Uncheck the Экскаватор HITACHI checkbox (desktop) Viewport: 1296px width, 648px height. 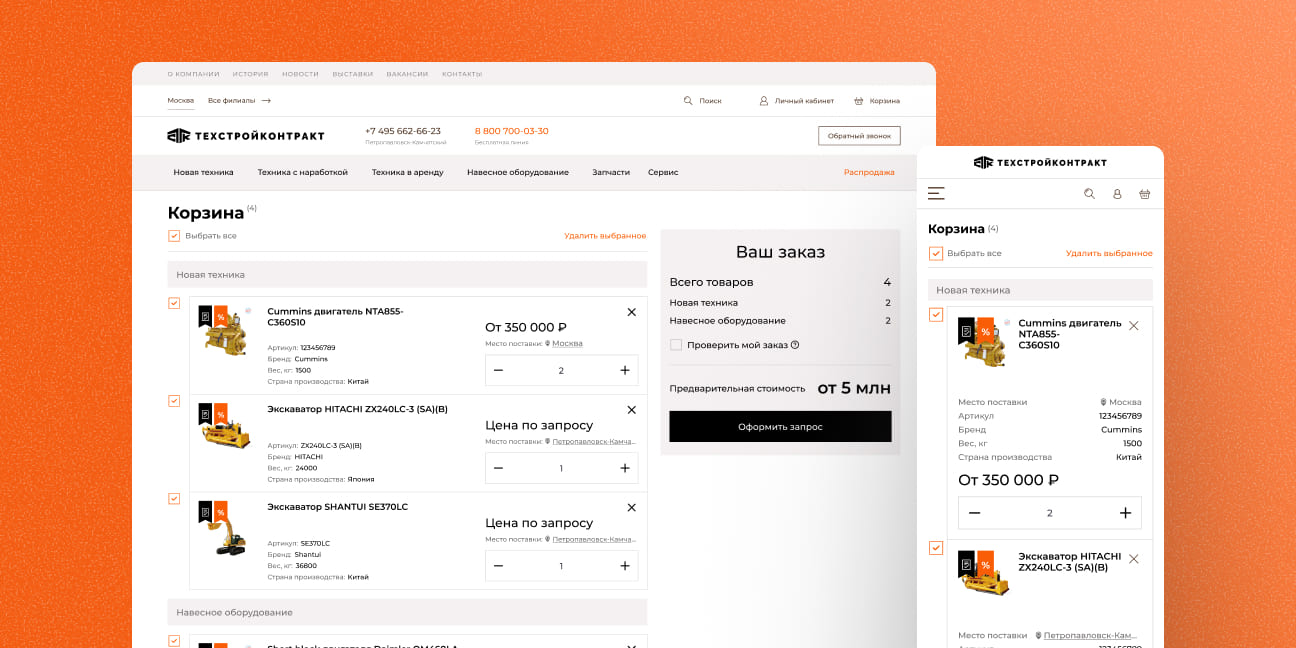click(174, 401)
